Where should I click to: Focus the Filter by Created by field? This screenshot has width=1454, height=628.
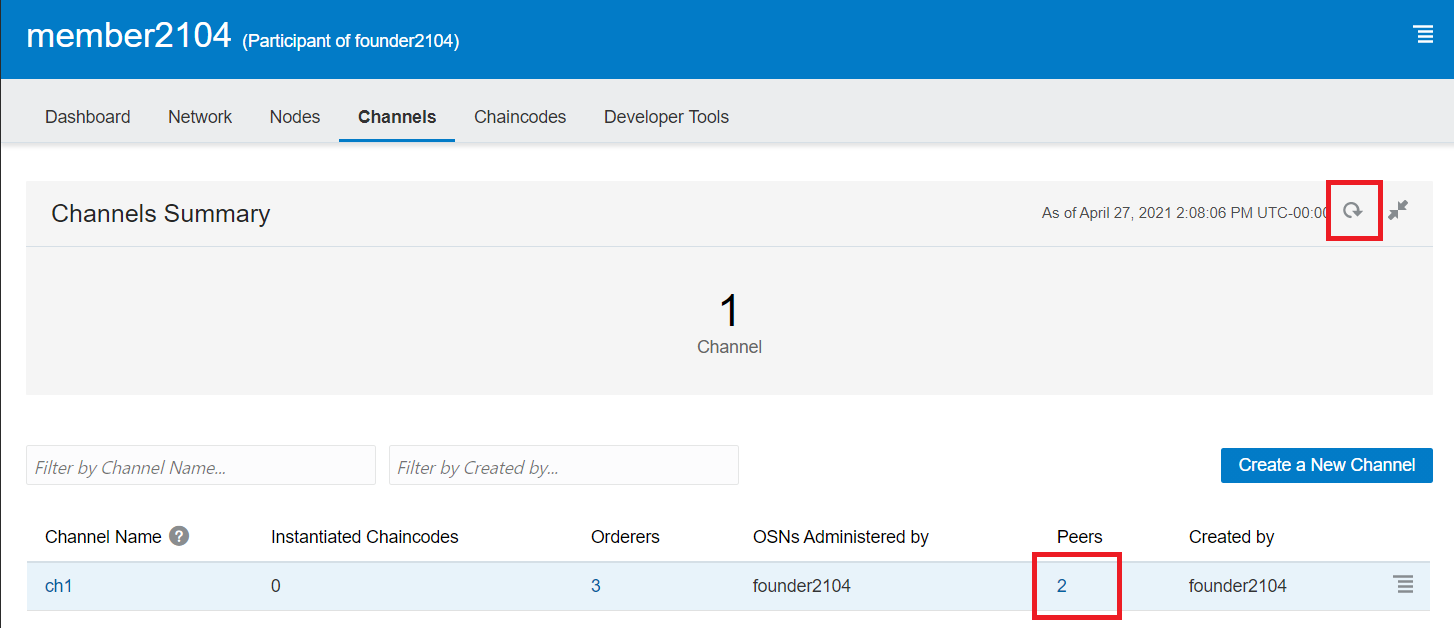coord(563,466)
